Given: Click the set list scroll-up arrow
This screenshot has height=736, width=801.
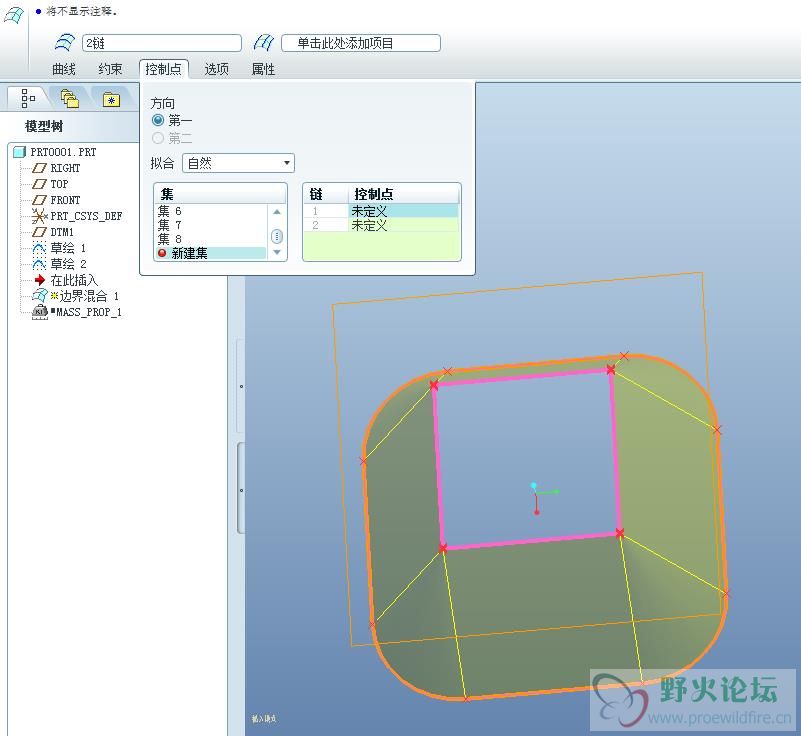Looking at the screenshot, I should 276,211.
